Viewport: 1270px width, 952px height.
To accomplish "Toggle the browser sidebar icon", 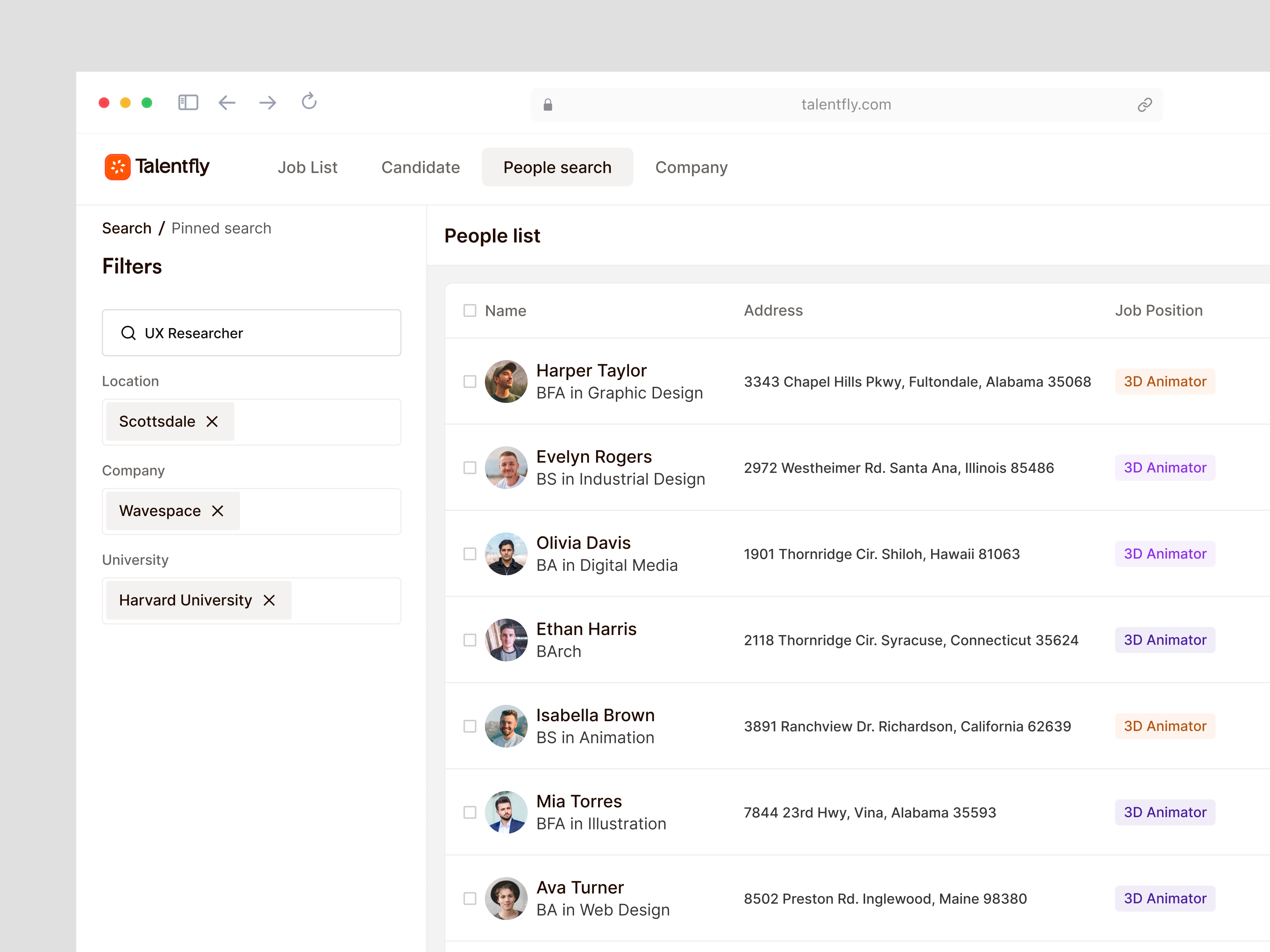I will click(x=188, y=102).
